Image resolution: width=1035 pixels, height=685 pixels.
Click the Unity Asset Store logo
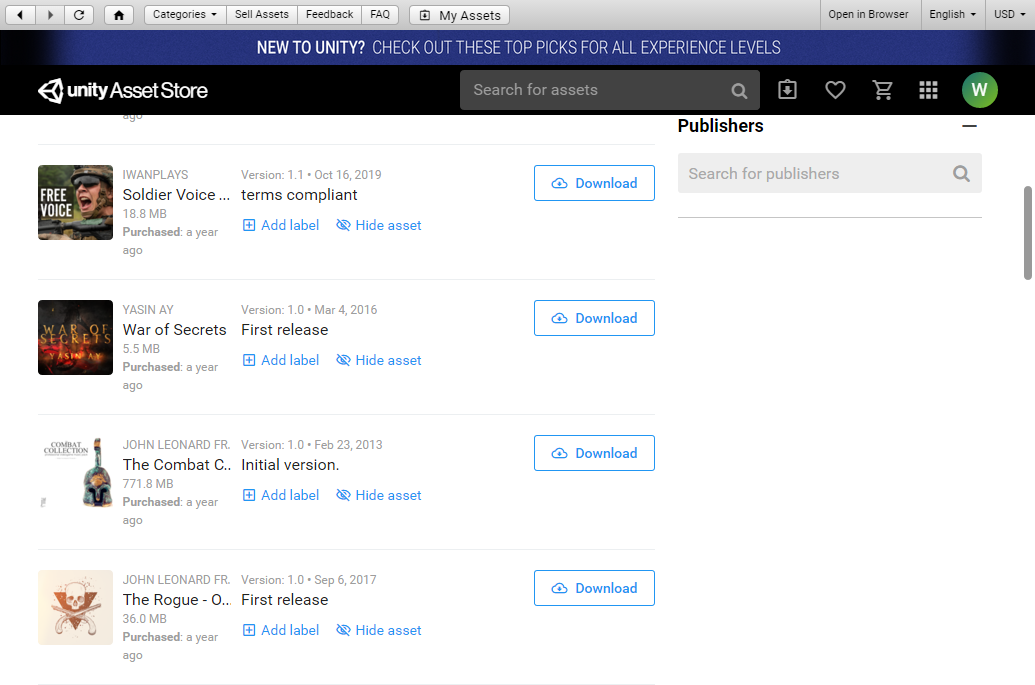point(123,90)
